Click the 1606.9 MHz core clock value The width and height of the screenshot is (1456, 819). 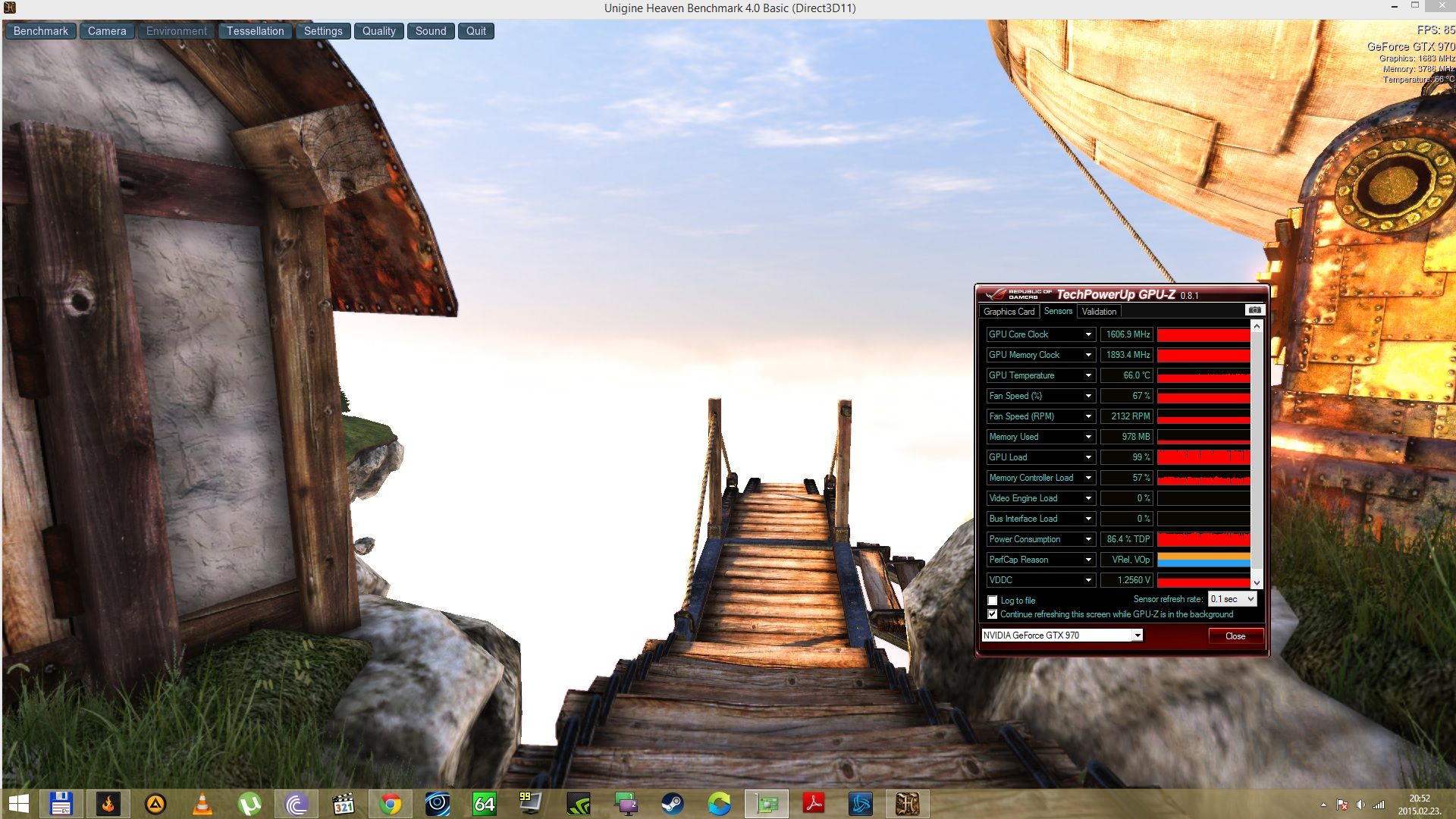(1127, 334)
